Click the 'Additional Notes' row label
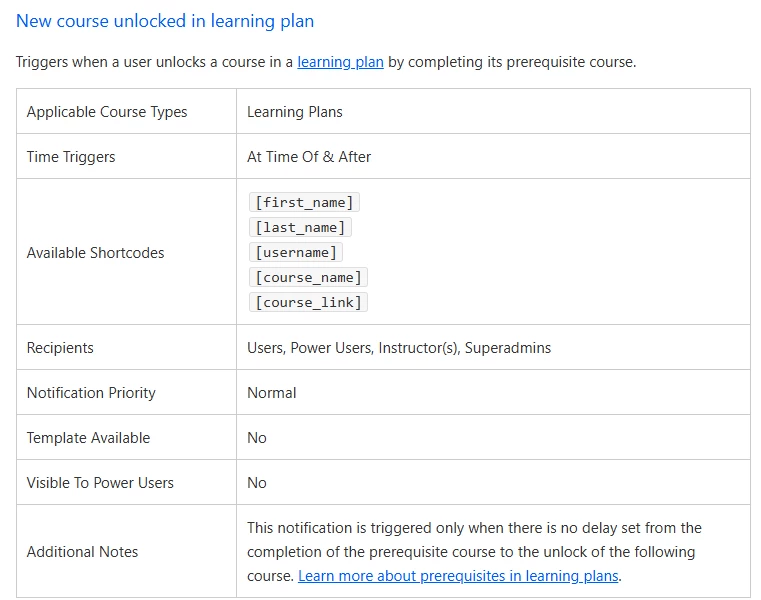761x600 pixels. tap(82, 552)
